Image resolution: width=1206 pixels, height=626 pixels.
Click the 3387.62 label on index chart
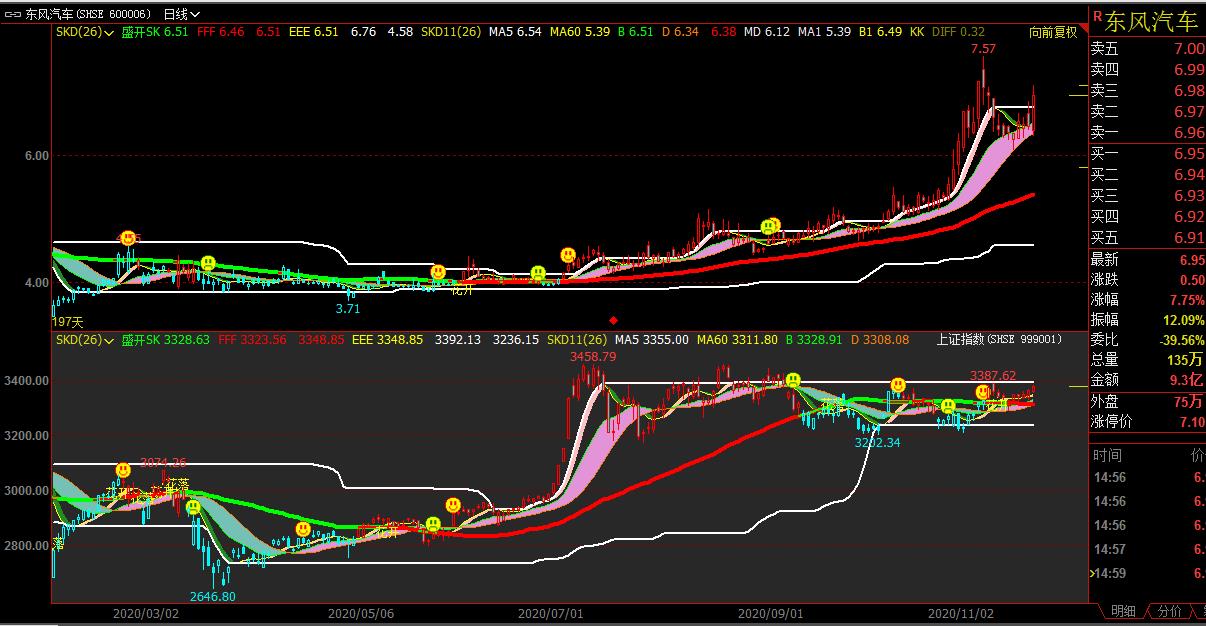coord(993,375)
